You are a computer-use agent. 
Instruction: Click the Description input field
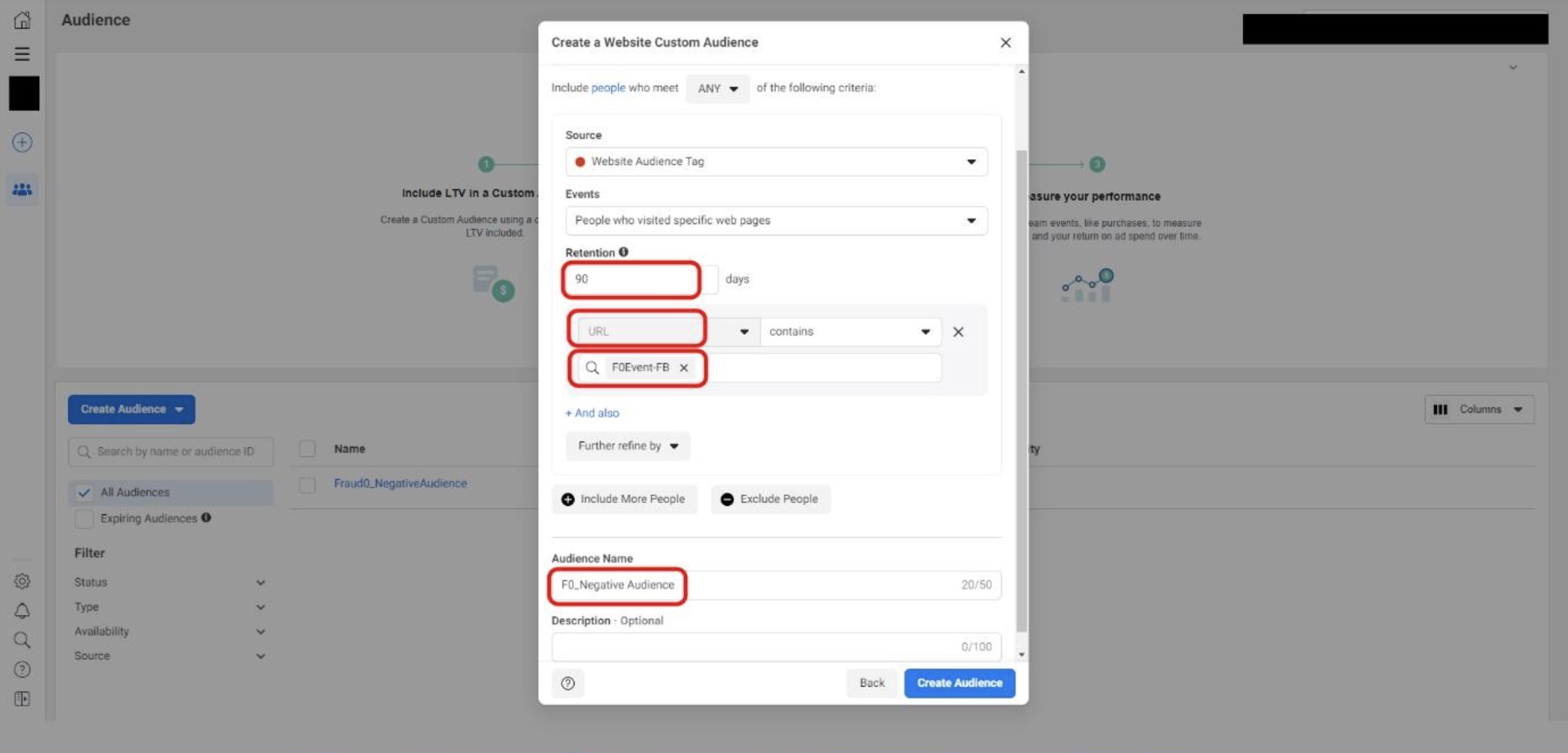click(775, 646)
